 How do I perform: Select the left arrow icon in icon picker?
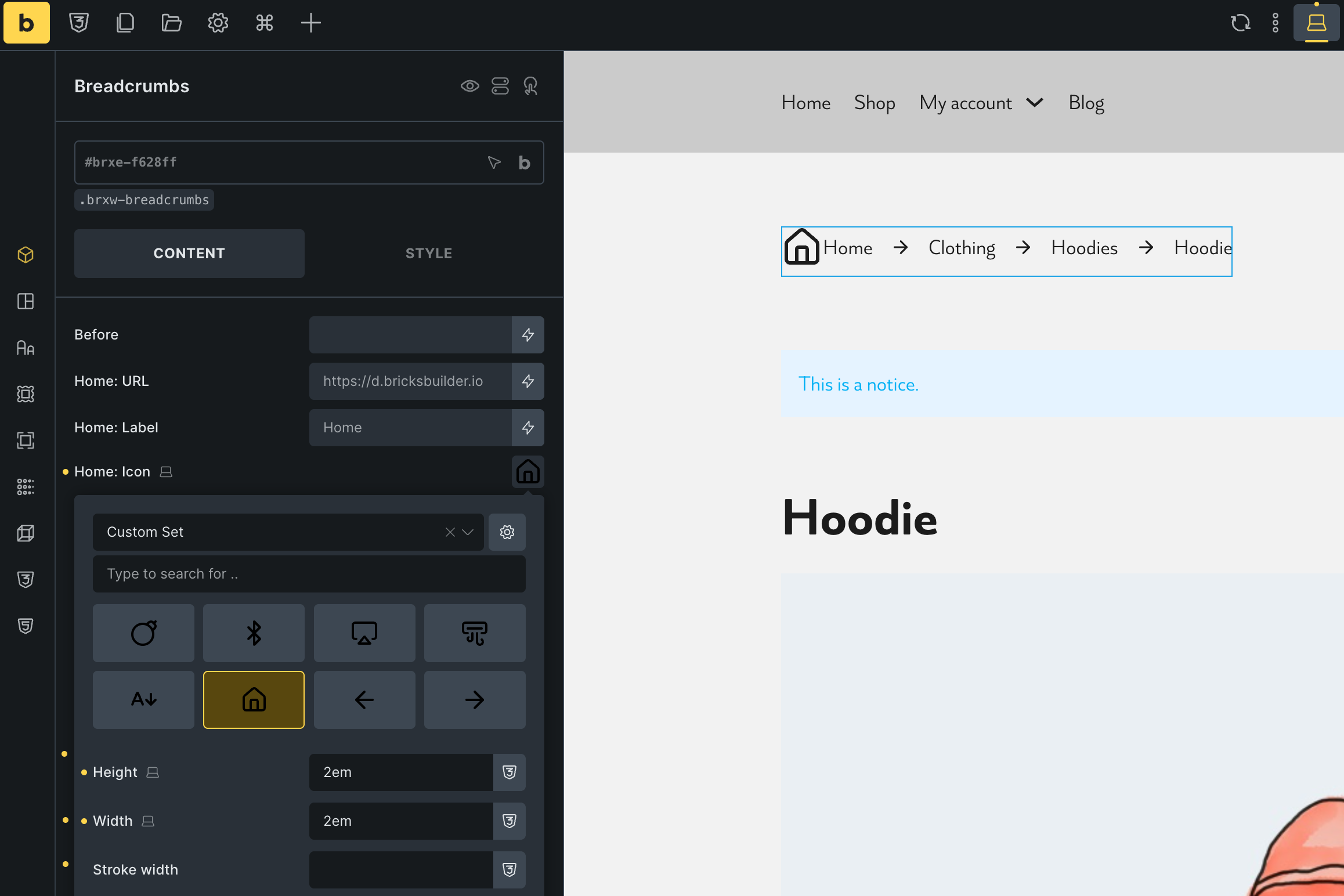pos(364,700)
